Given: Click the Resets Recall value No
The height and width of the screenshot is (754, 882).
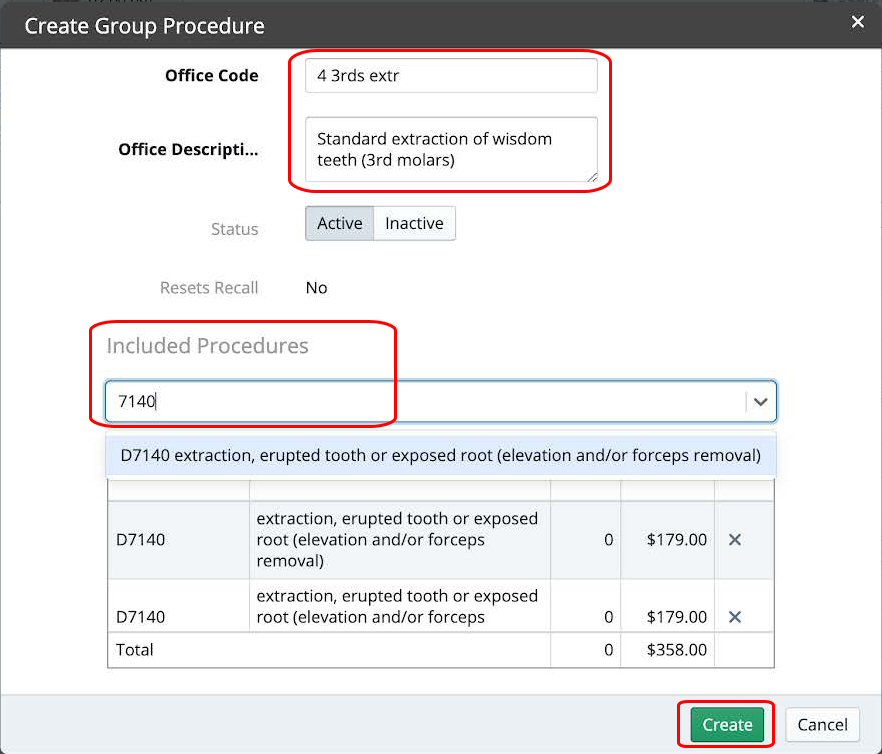Looking at the screenshot, I should (316, 288).
